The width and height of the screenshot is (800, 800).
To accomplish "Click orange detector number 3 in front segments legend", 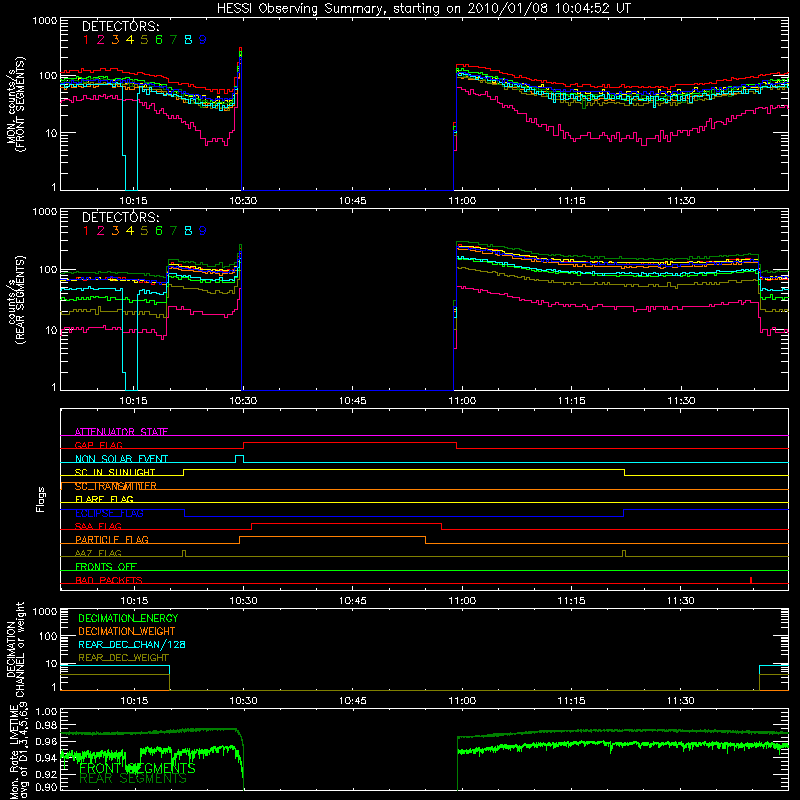I will pos(115,40).
